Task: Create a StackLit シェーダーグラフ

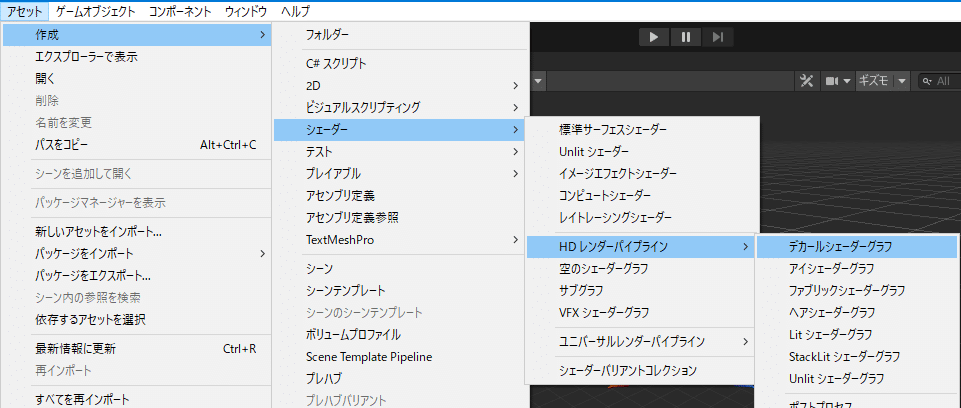Action: [857, 357]
